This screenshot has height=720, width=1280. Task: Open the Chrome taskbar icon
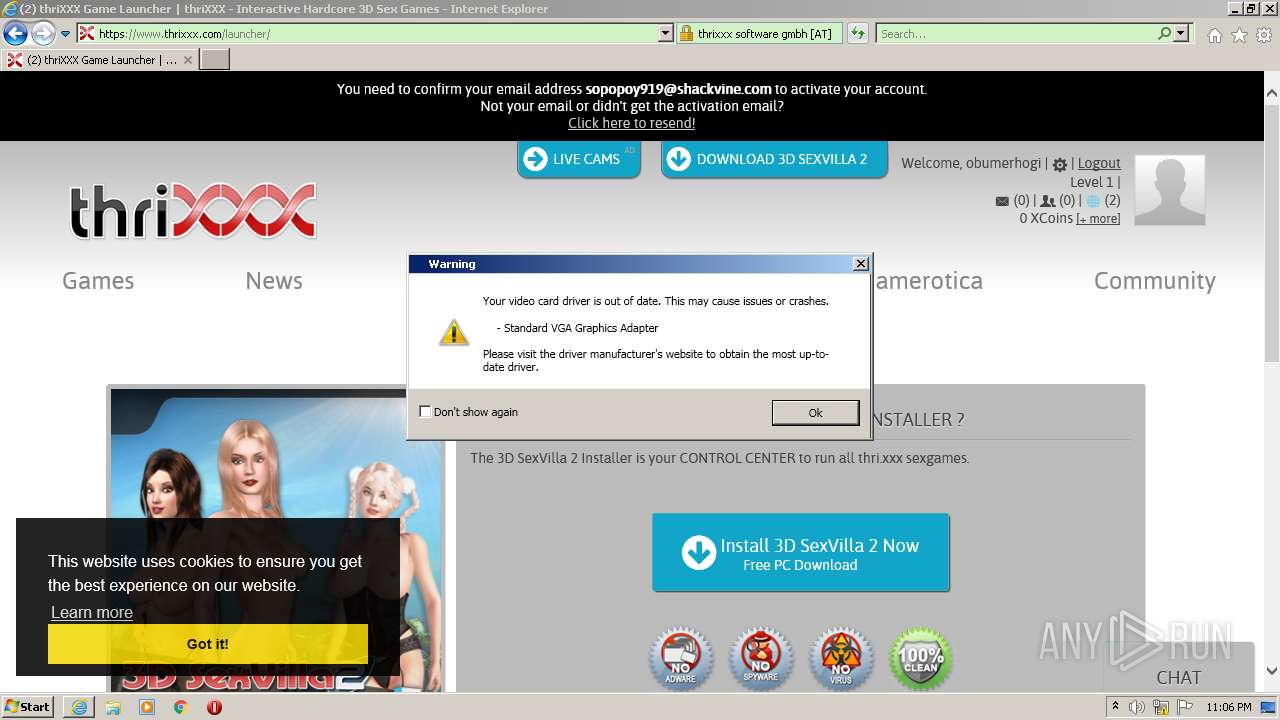click(x=181, y=707)
